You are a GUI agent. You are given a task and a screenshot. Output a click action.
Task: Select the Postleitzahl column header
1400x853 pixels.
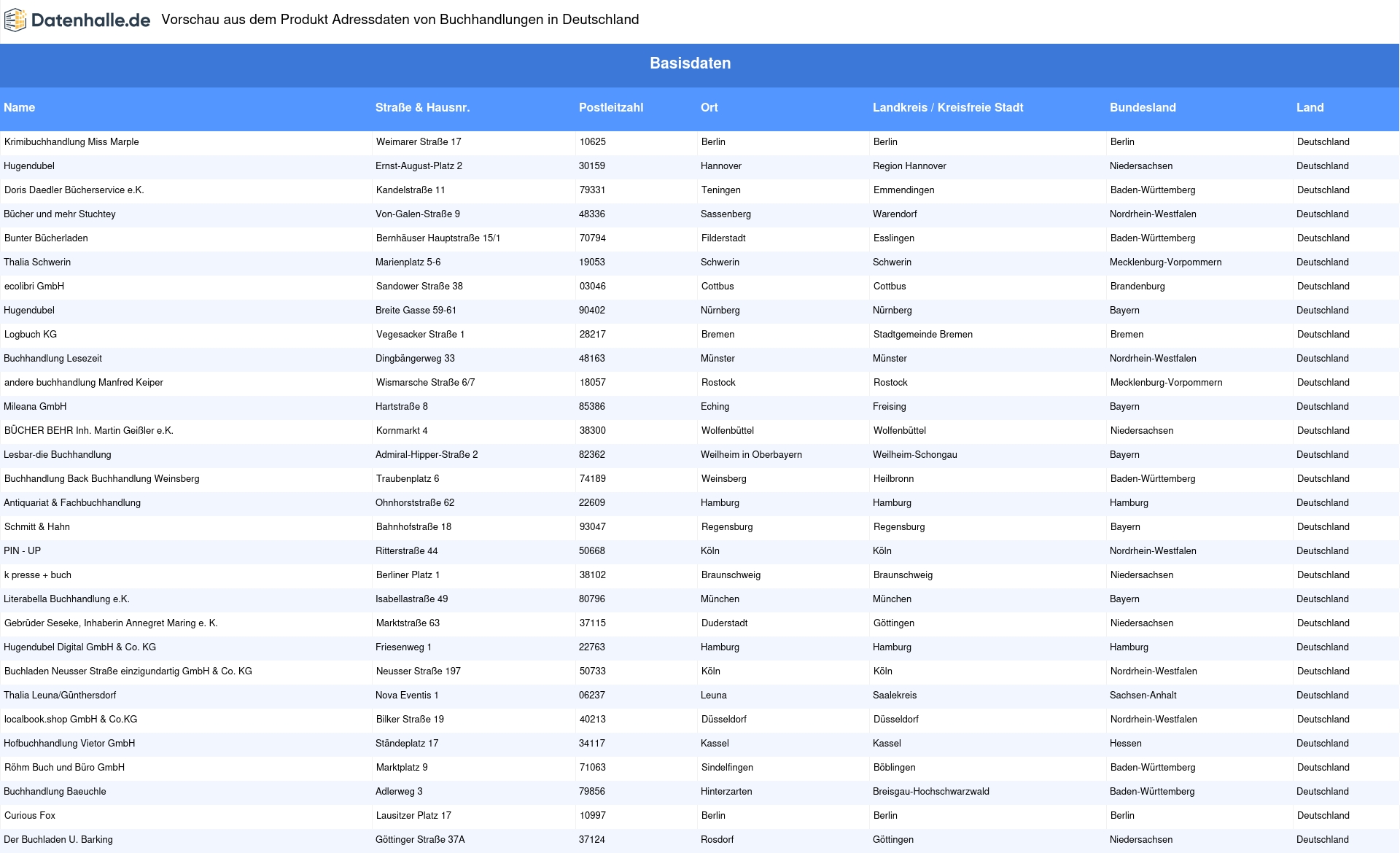point(611,108)
